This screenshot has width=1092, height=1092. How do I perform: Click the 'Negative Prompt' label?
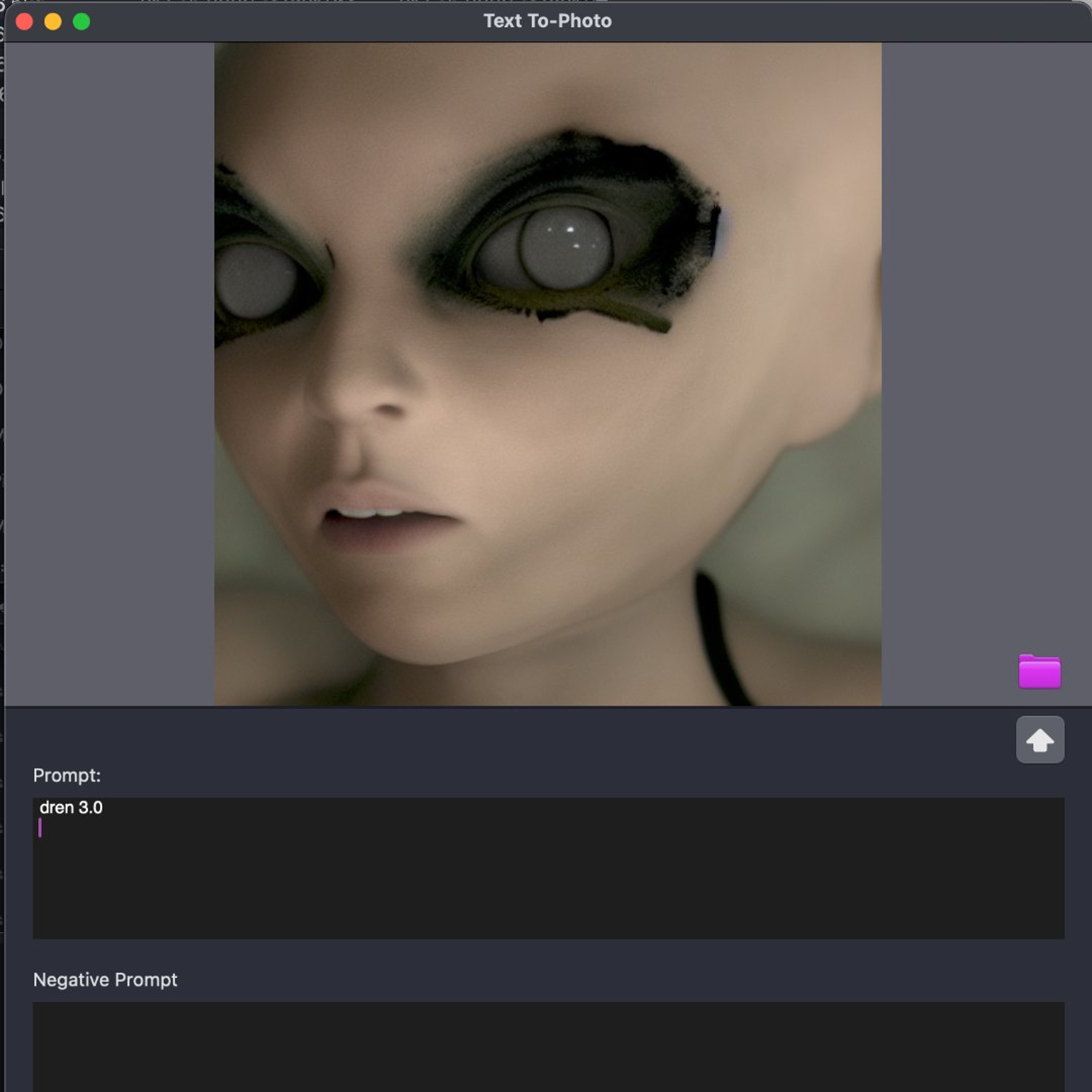[x=105, y=980]
